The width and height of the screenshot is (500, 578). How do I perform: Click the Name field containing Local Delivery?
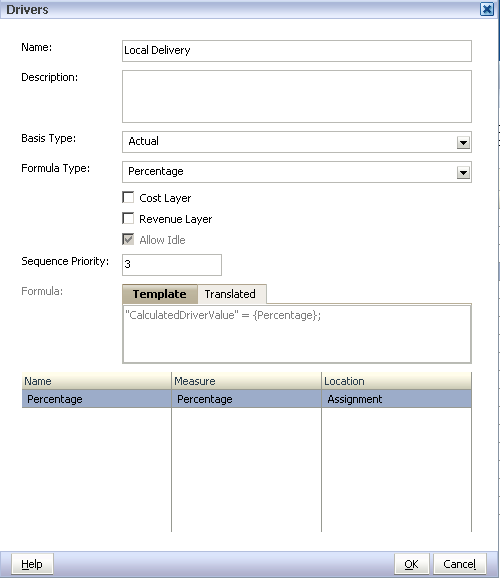(297, 51)
